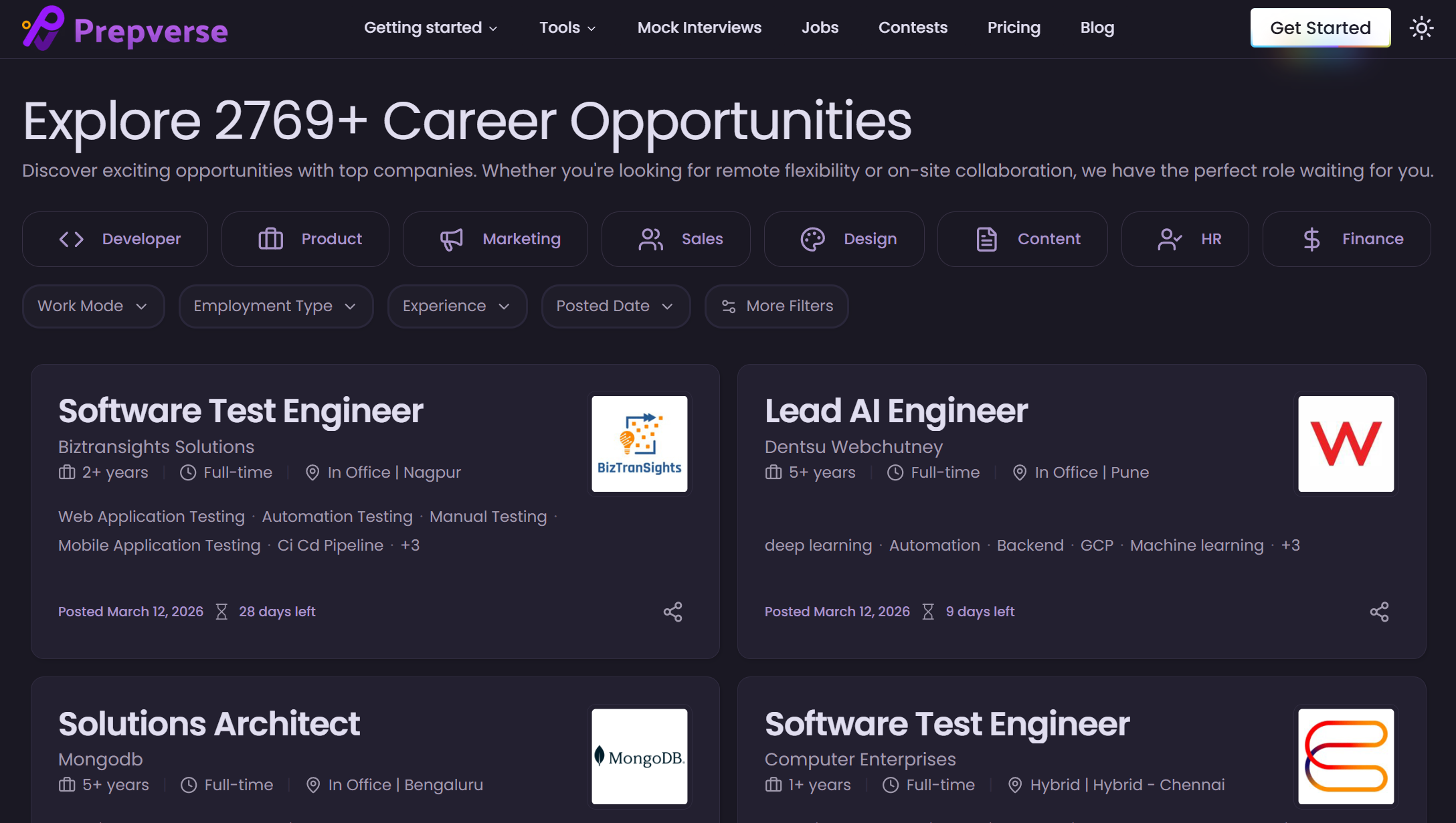1456x823 pixels.
Task: Open the Posted Date dropdown
Action: (x=615, y=306)
